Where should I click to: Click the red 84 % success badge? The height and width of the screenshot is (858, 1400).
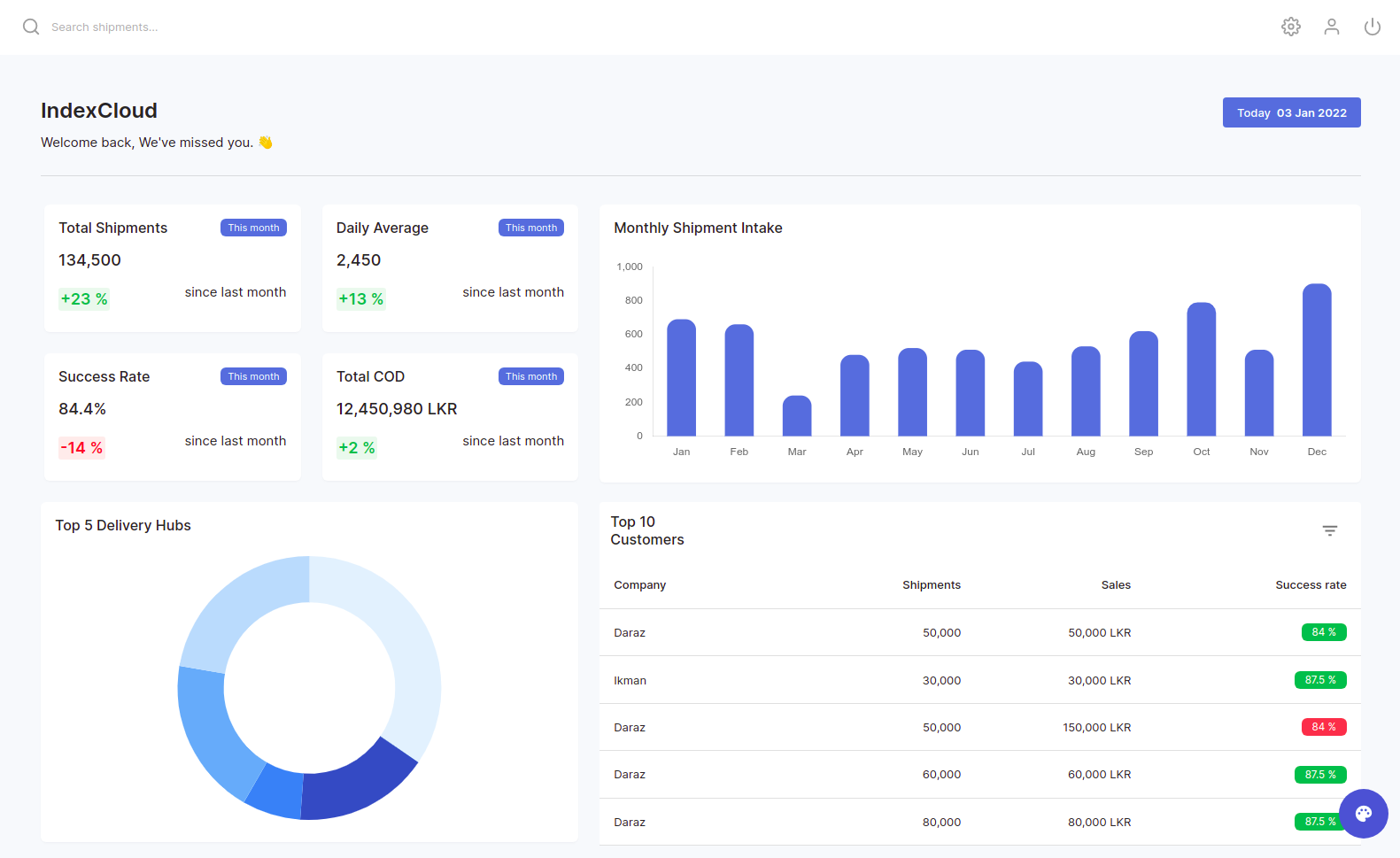point(1323,727)
